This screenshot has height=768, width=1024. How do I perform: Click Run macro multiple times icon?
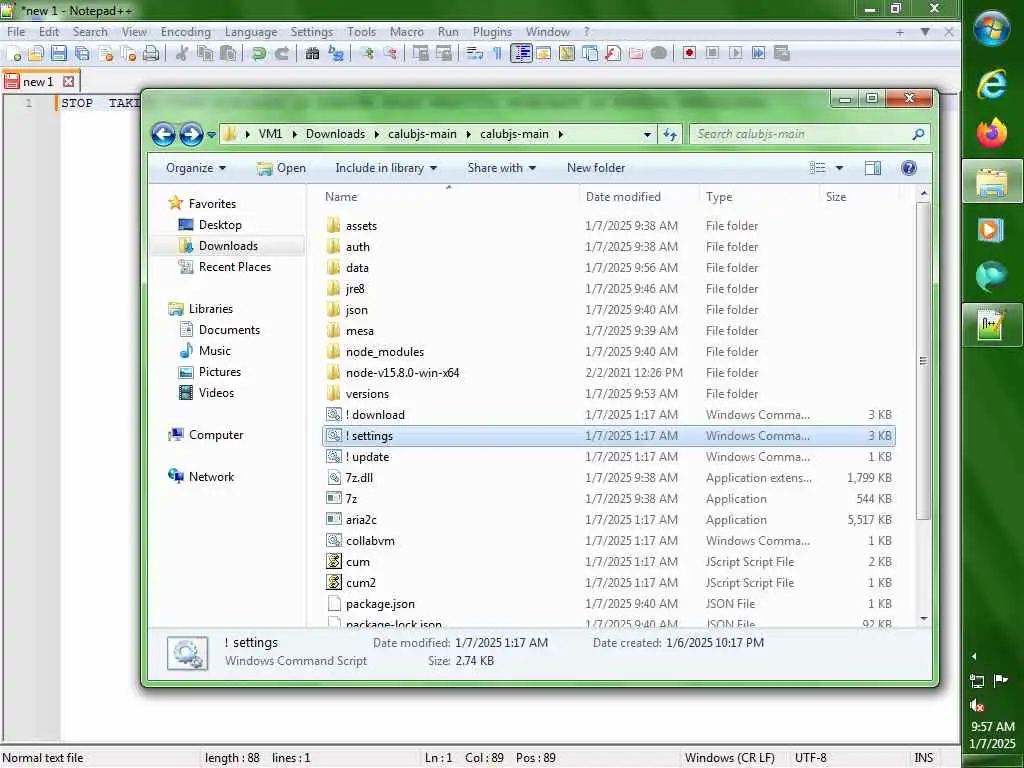[759, 54]
